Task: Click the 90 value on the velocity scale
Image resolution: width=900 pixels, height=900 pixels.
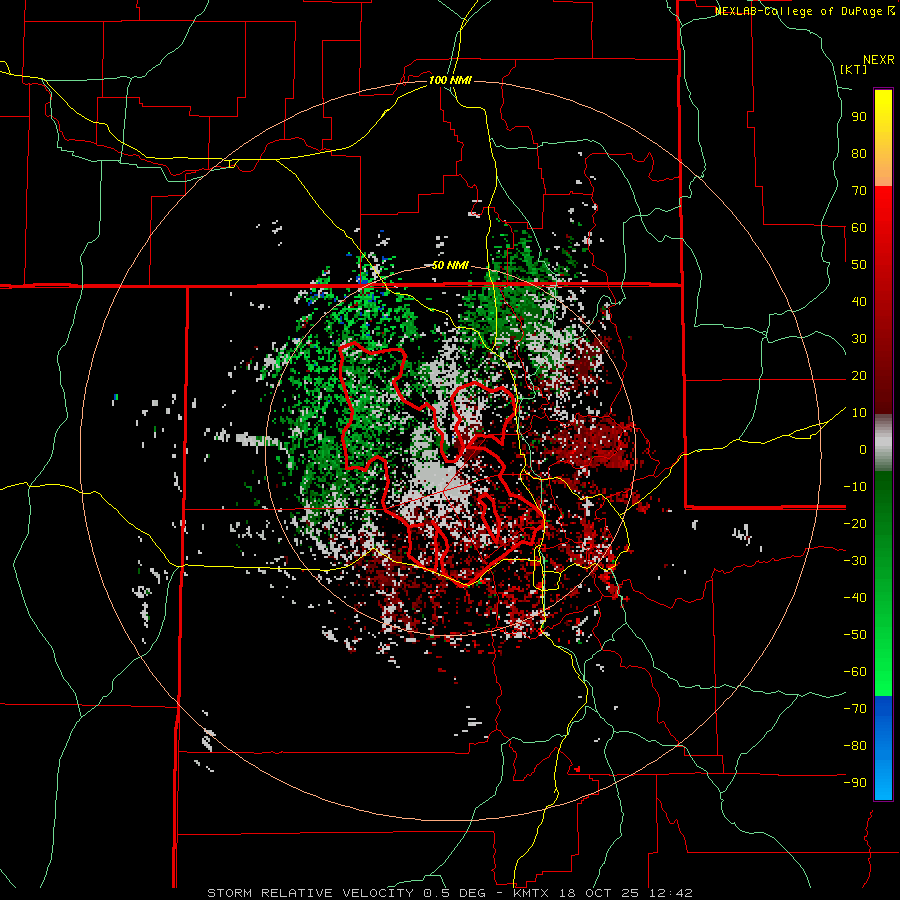Action: [859, 117]
